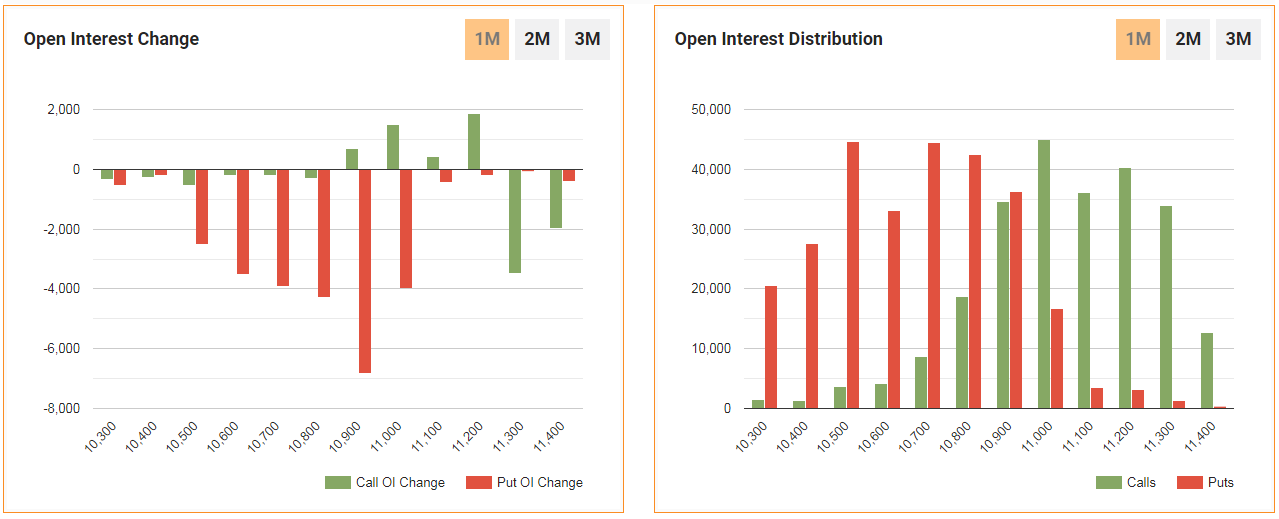Select 1M in Open Interest Change panel
This screenshot has height=519, width=1279.
coord(487,40)
